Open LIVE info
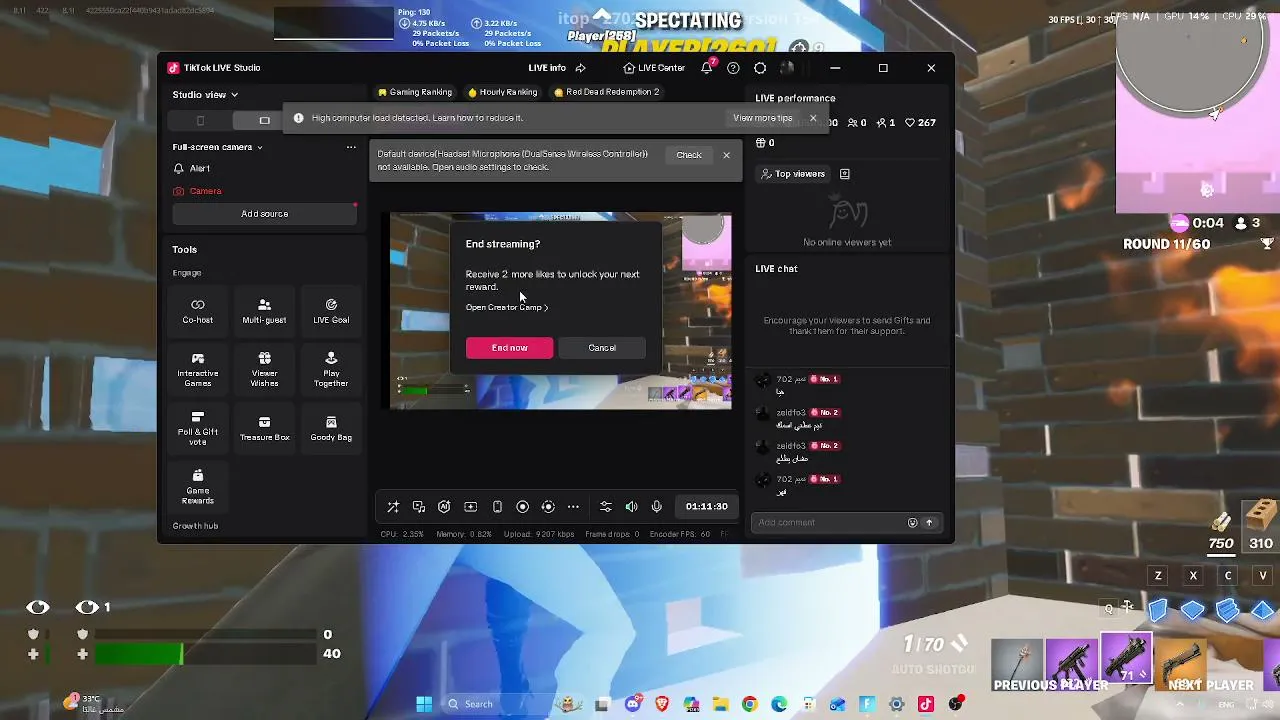This screenshot has width=1280, height=720. click(x=547, y=68)
